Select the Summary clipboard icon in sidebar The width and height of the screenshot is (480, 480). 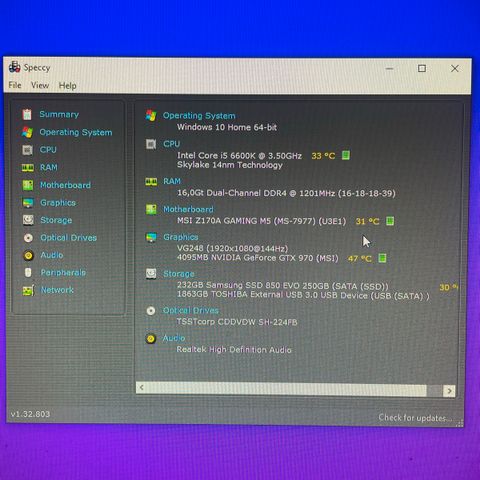(x=27, y=114)
